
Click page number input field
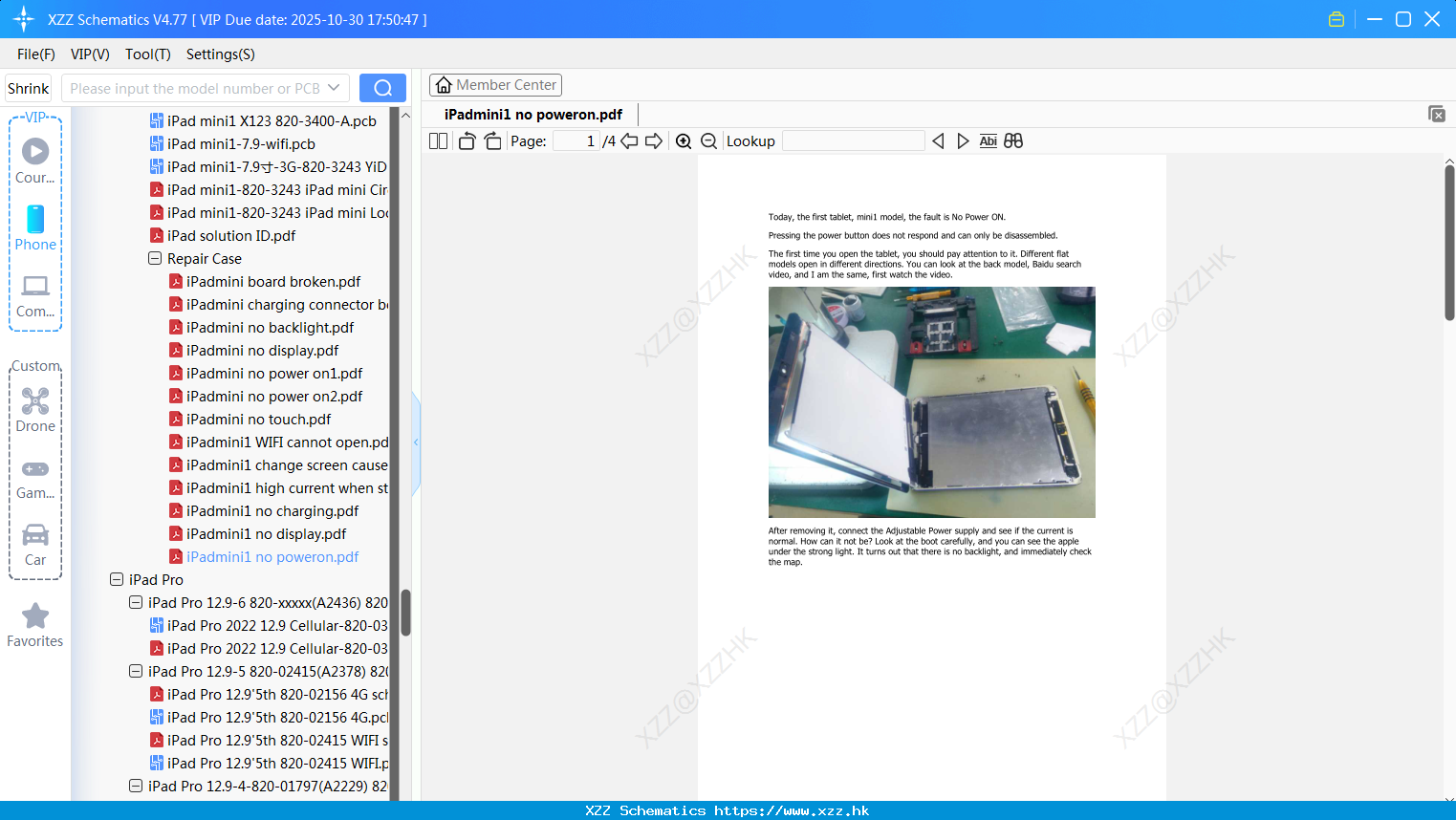tap(576, 141)
